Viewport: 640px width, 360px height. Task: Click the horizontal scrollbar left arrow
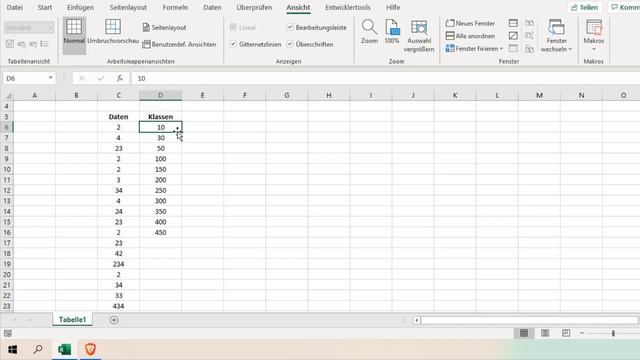416,320
